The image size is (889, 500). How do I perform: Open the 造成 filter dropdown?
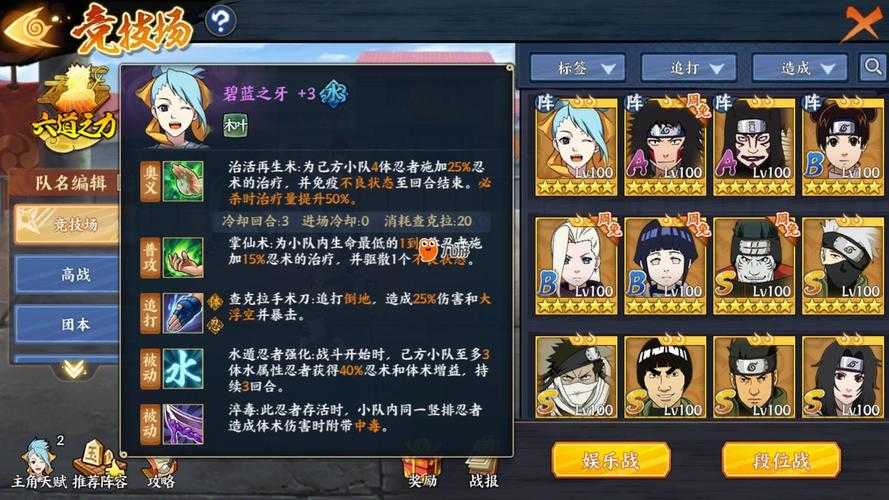[x=799, y=68]
